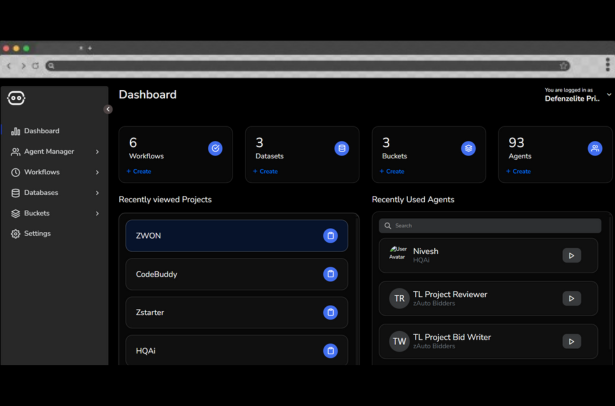Open Databases in the sidebar

tap(41, 193)
